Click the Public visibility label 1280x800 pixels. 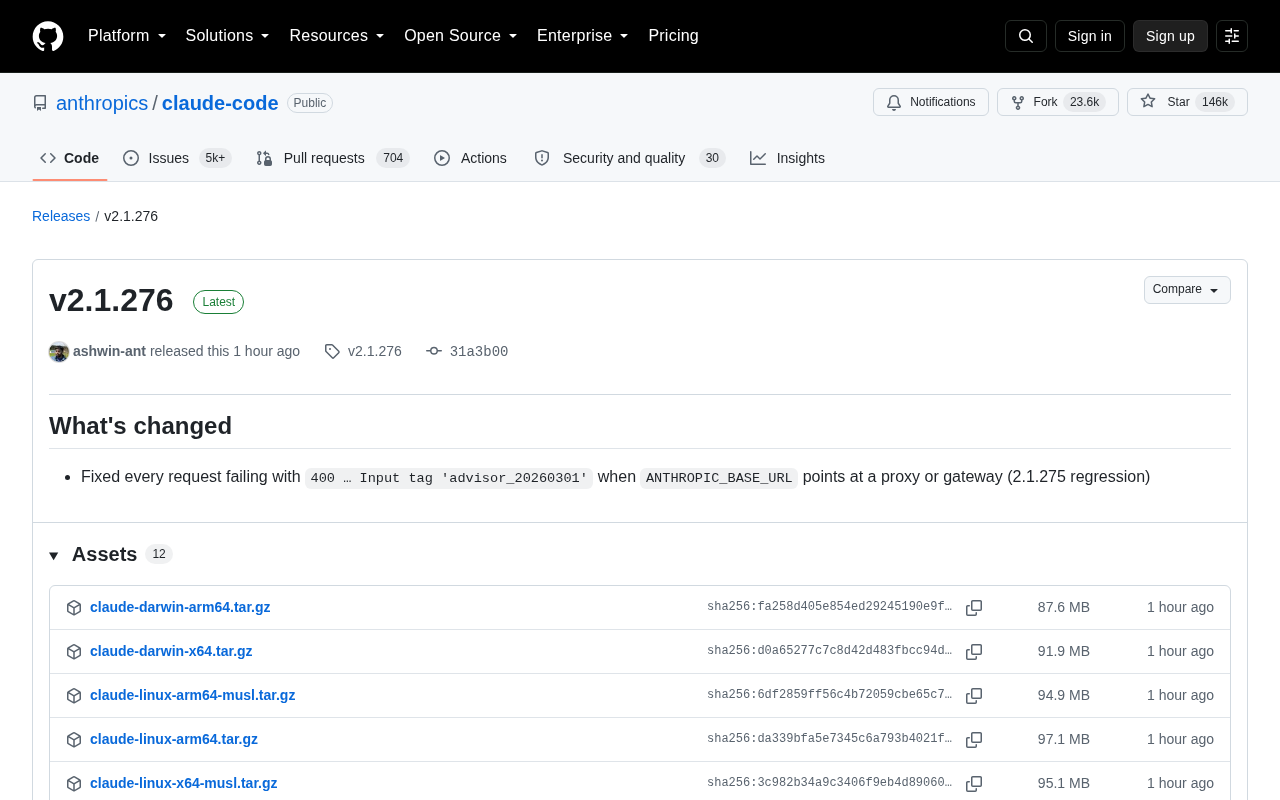click(x=310, y=103)
